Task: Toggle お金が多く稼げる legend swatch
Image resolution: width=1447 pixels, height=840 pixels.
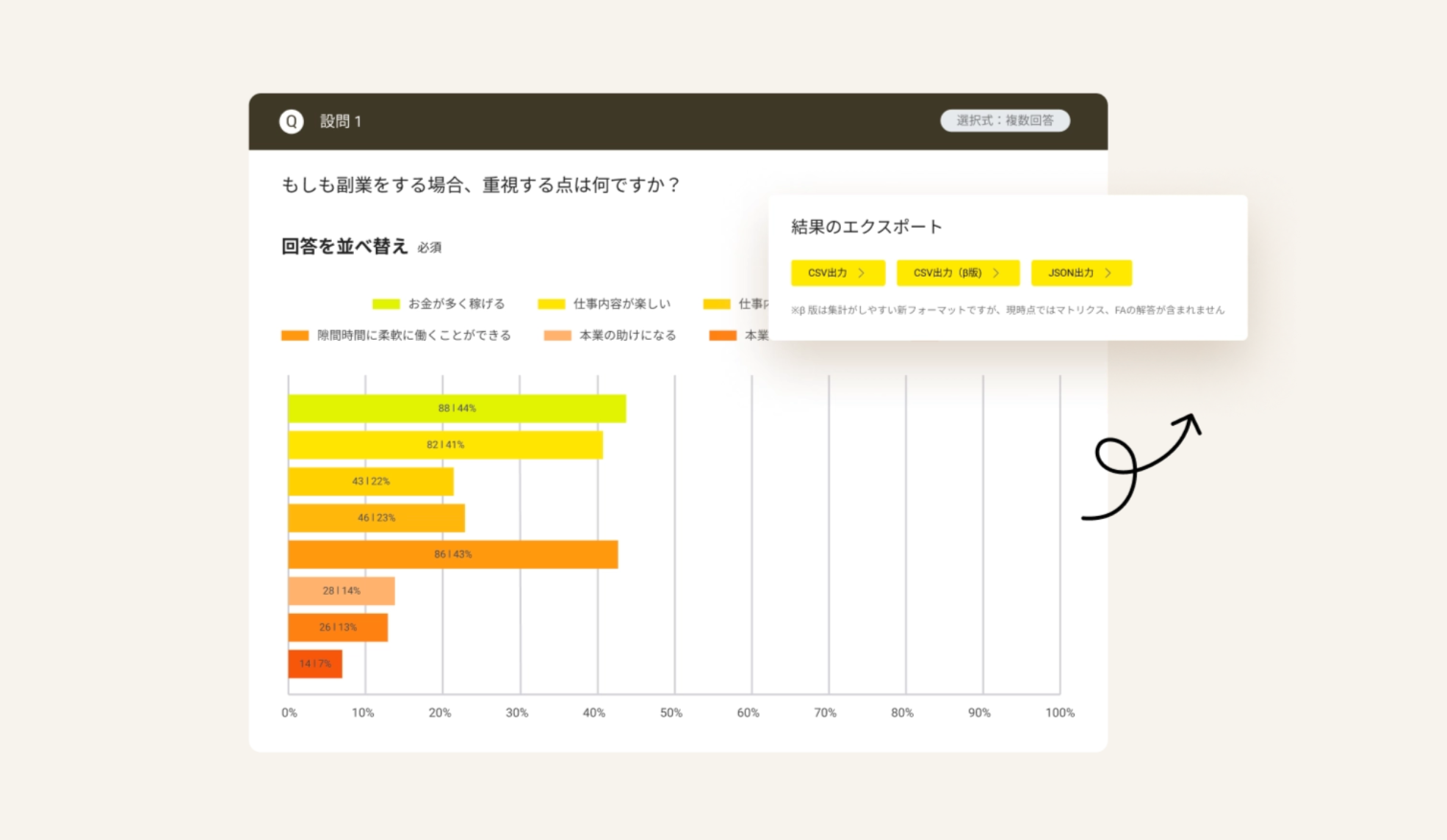Action: point(386,304)
